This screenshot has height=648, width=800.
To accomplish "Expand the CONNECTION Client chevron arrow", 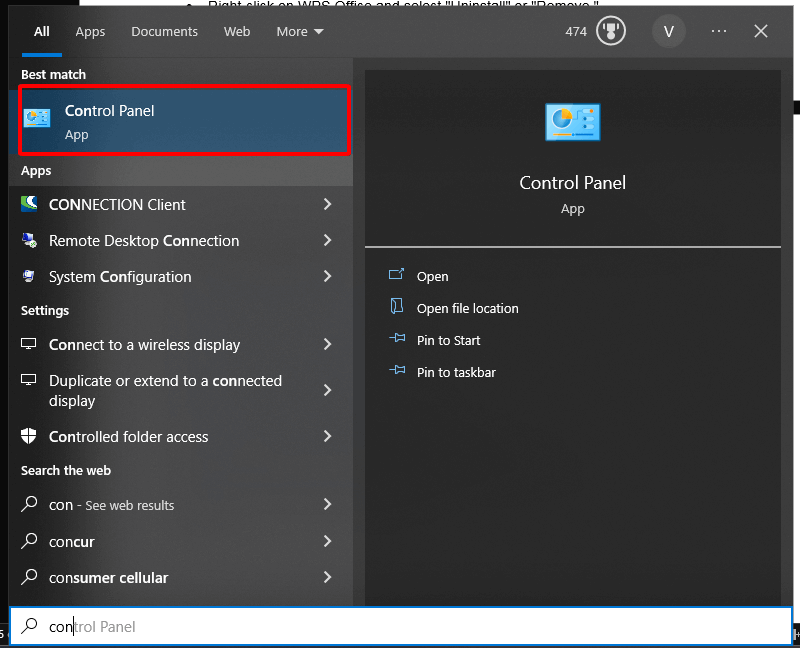I will (327, 204).
